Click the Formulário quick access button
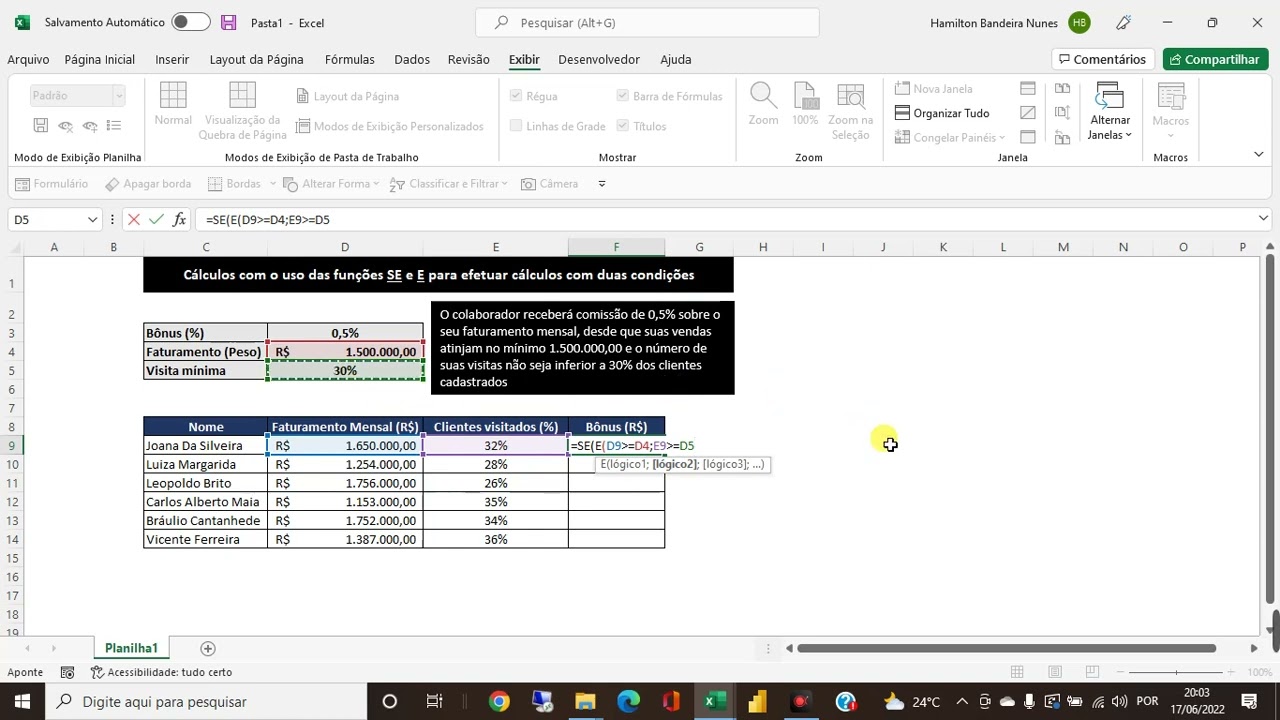The height and width of the screenshot is (720, 1280). point(52,184)
